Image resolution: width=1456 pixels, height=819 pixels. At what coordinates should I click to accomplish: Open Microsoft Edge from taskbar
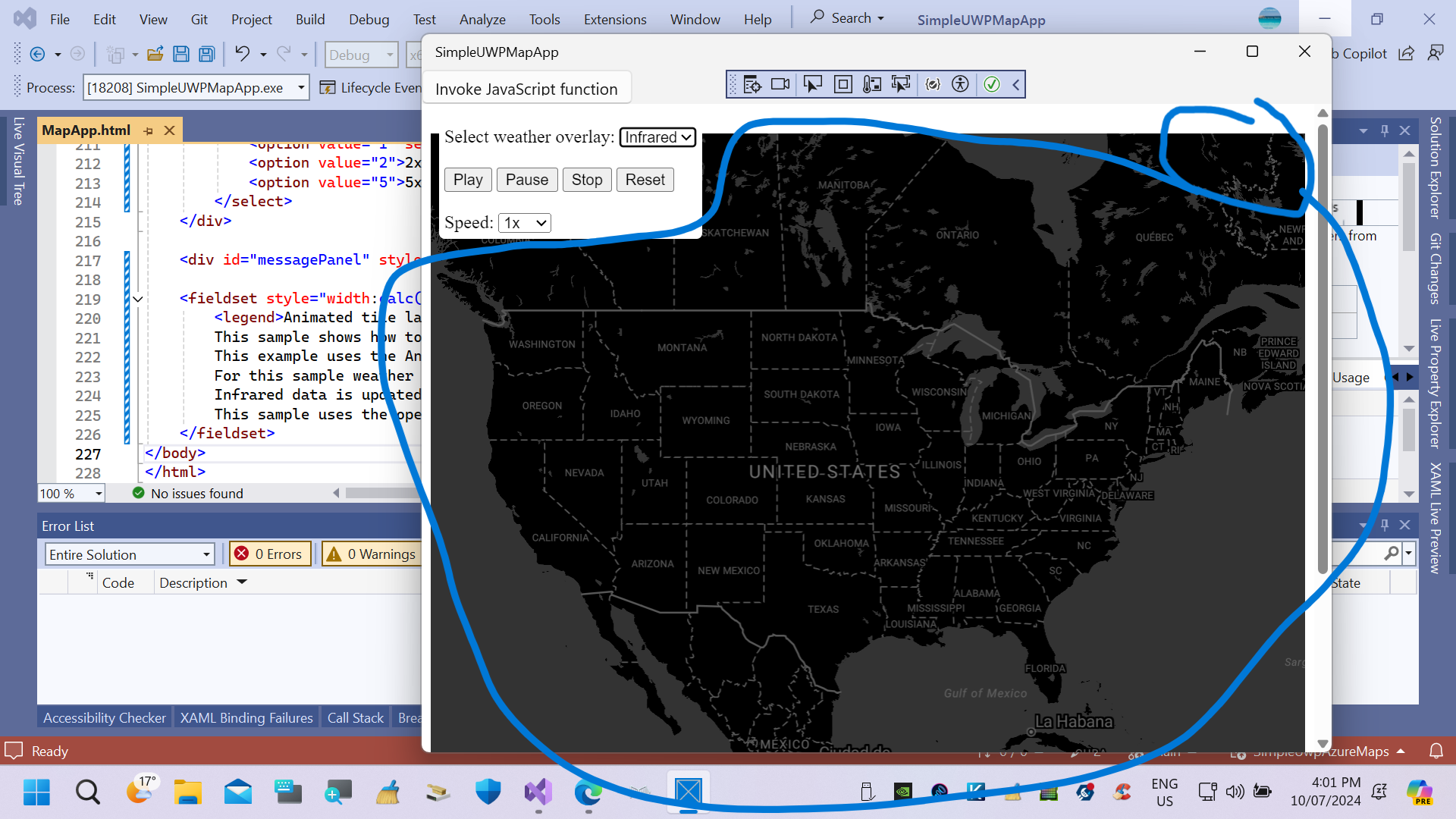[x=588, y=792]
